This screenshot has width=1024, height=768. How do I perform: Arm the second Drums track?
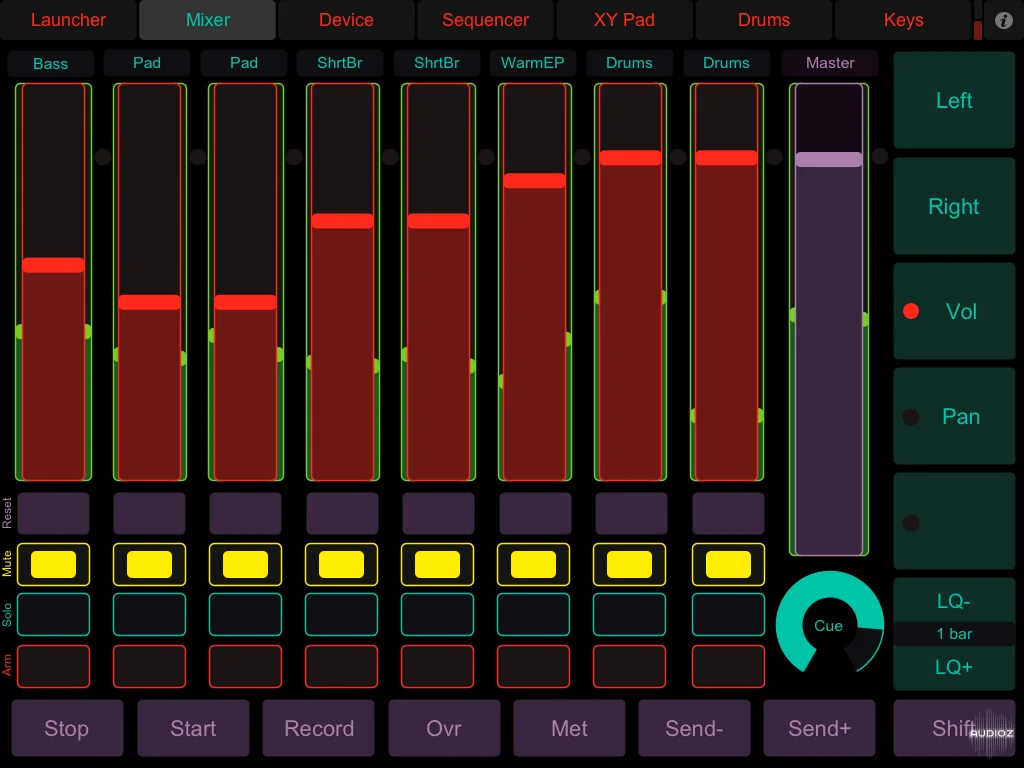click(x=728, y=666)
